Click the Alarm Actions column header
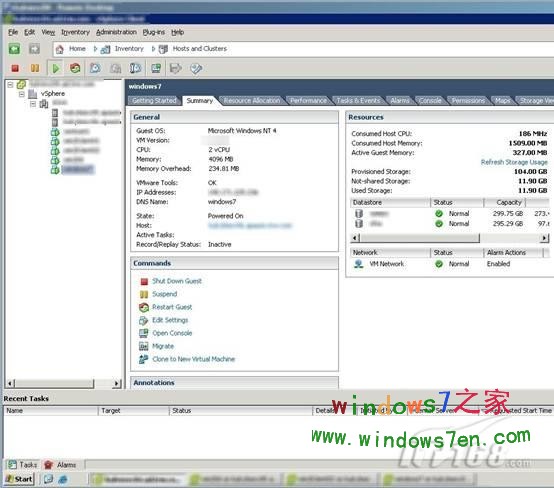Image resolution: width=554 pixels, height=488 pixels. (513, 253)
